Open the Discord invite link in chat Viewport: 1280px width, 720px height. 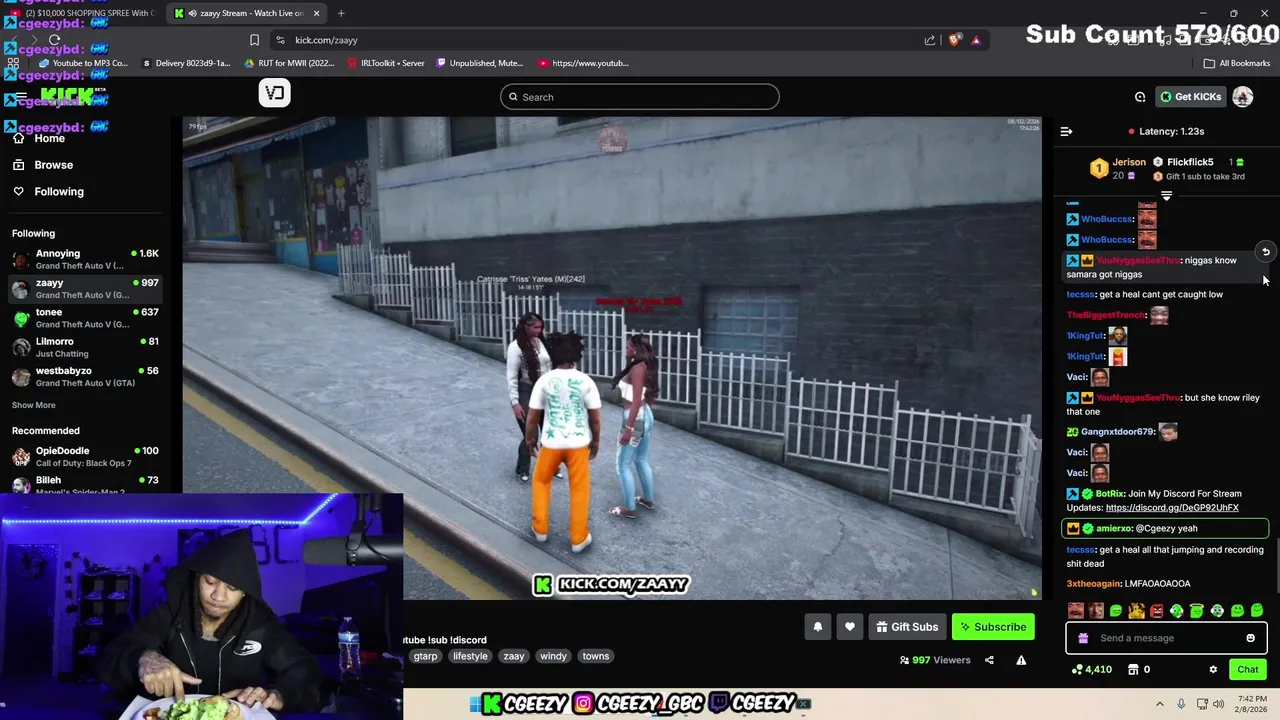[x=1172, y=508]
